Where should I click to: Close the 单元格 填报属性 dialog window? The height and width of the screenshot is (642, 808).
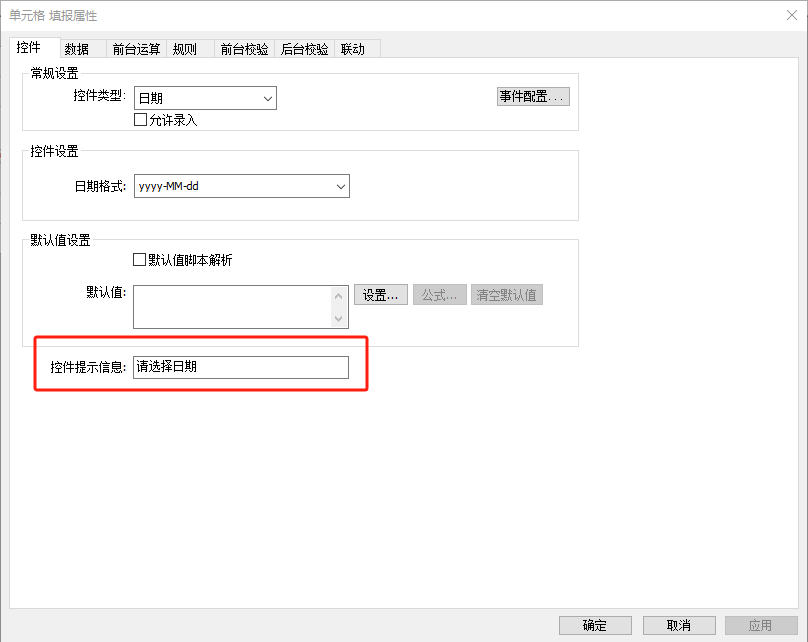coord(785,16)
